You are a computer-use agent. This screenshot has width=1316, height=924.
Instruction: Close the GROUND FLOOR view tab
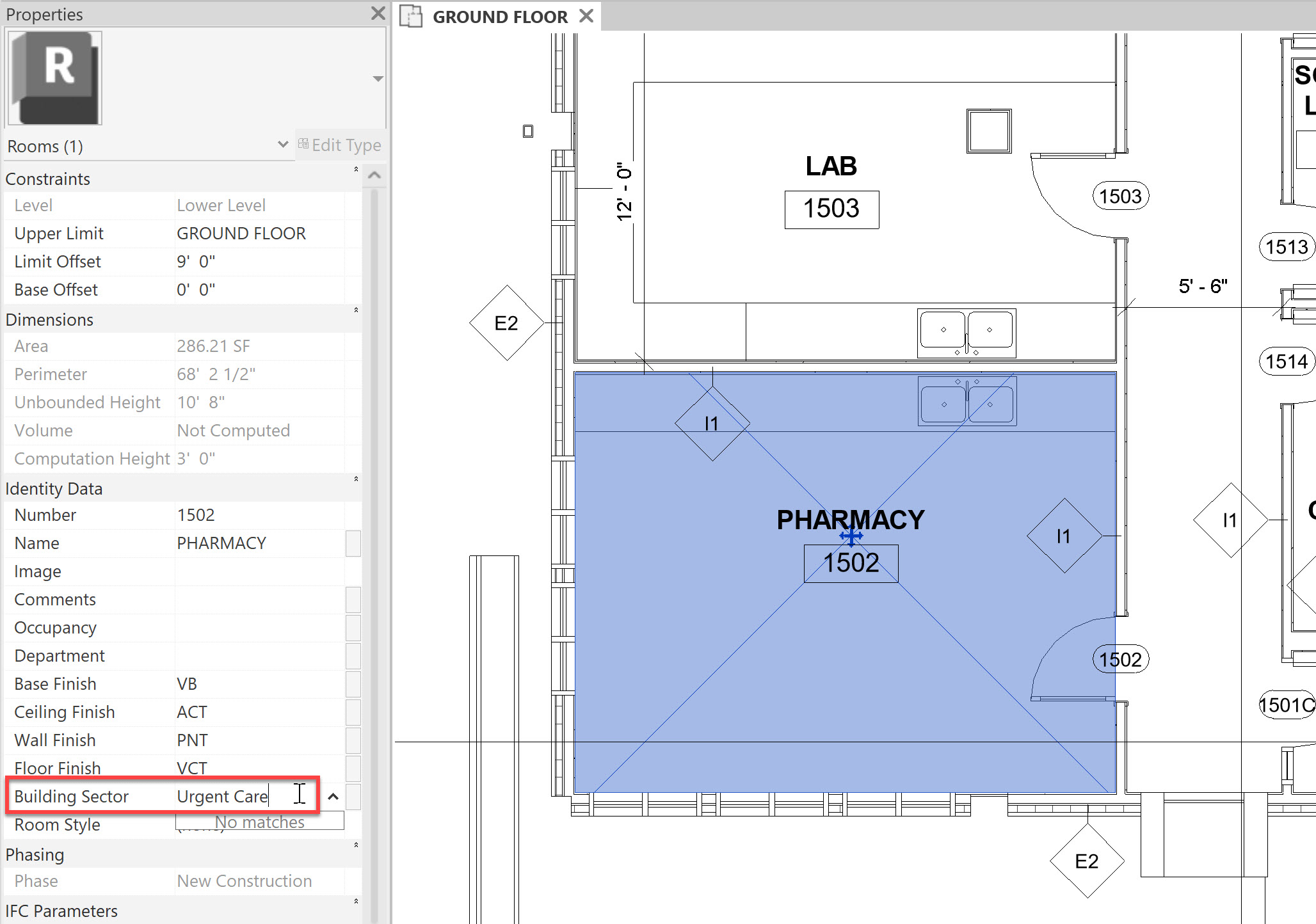pyautogui.click(x=586, y=16)
